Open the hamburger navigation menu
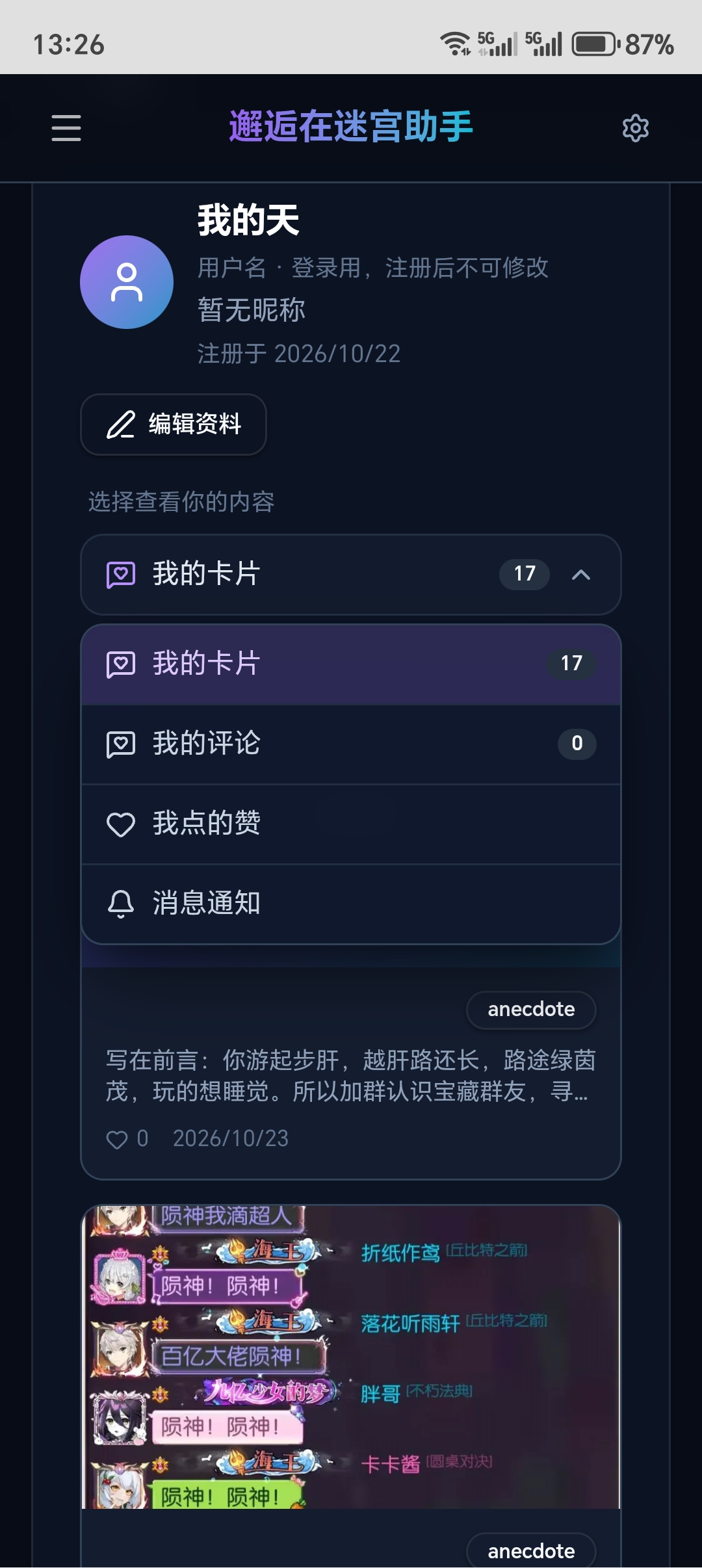This screenshot has width=702, height=1568. tap(66, 128)
